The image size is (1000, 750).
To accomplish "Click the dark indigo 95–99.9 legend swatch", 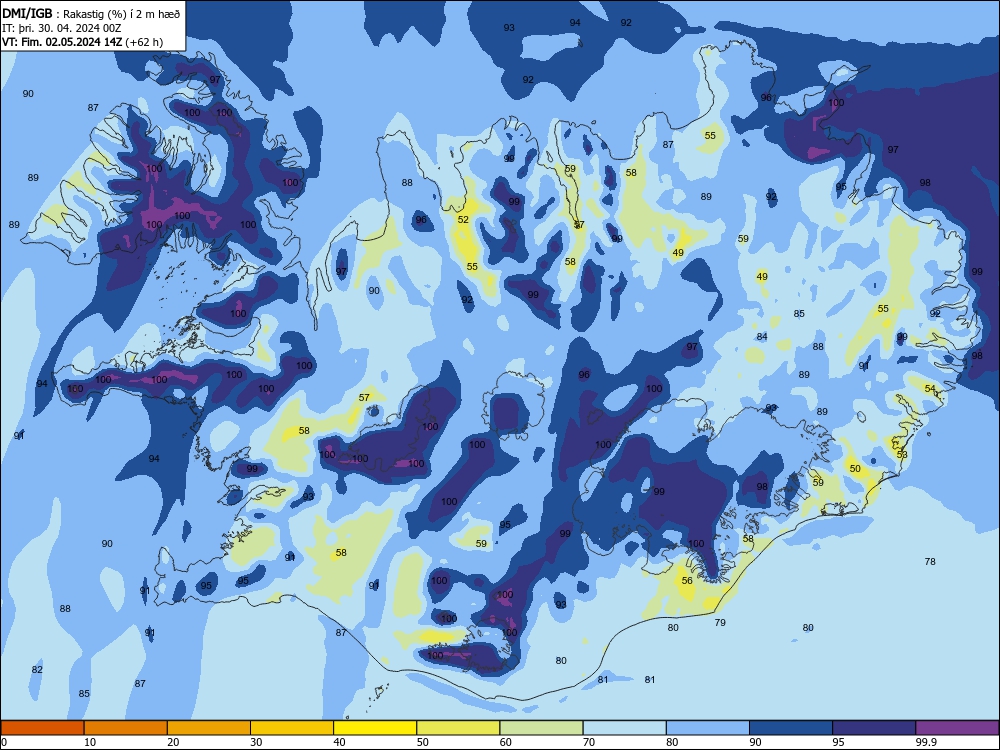I will [874, 728].
